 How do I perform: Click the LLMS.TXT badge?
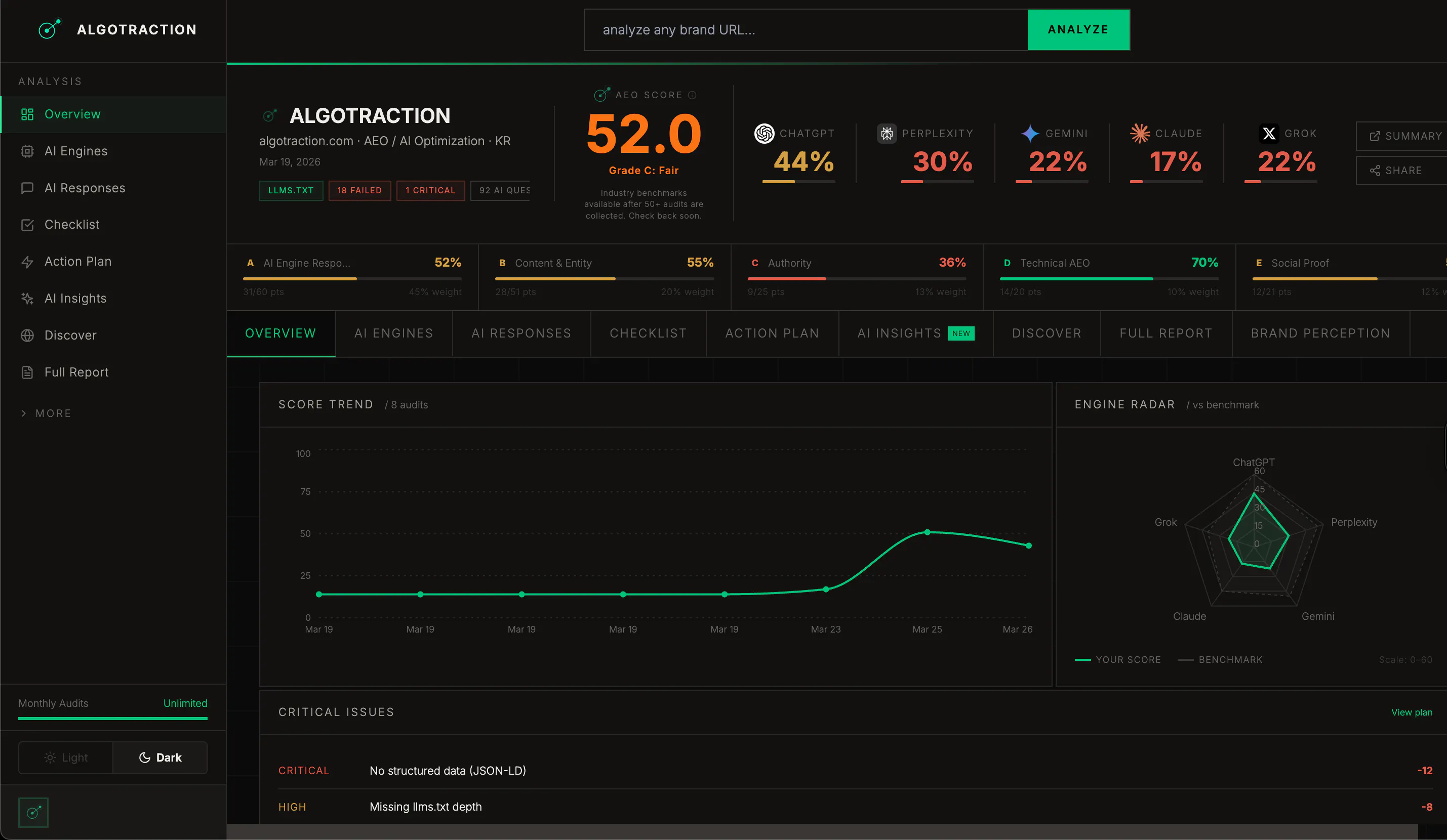click(x=291, y=190)
